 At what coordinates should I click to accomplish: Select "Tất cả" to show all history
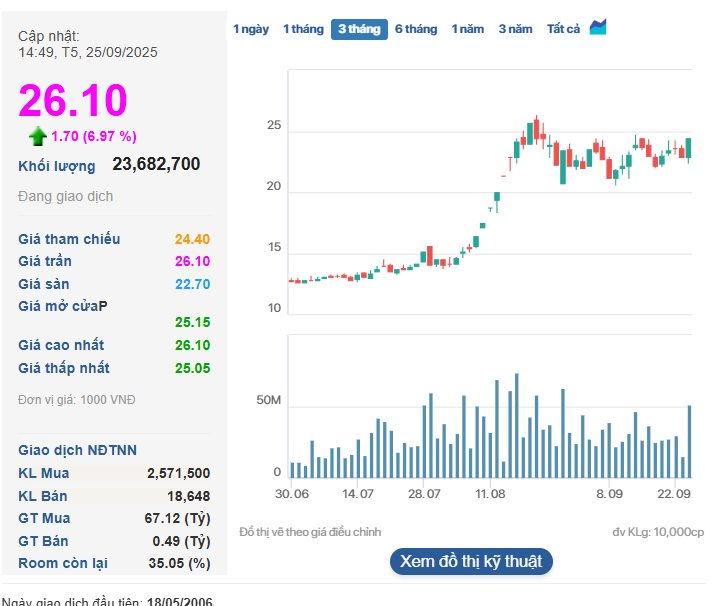coord(563,29)
